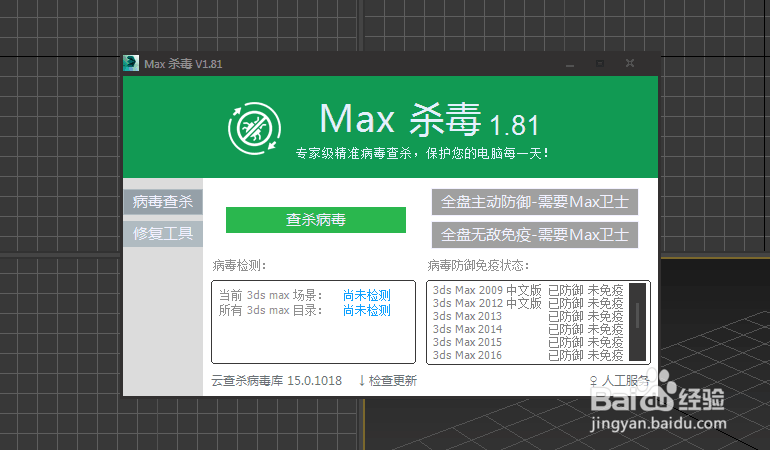The height and width of the screenshot is (450, 770).
Task: Open the 人工服务 support link
Action: coord(620,381)
